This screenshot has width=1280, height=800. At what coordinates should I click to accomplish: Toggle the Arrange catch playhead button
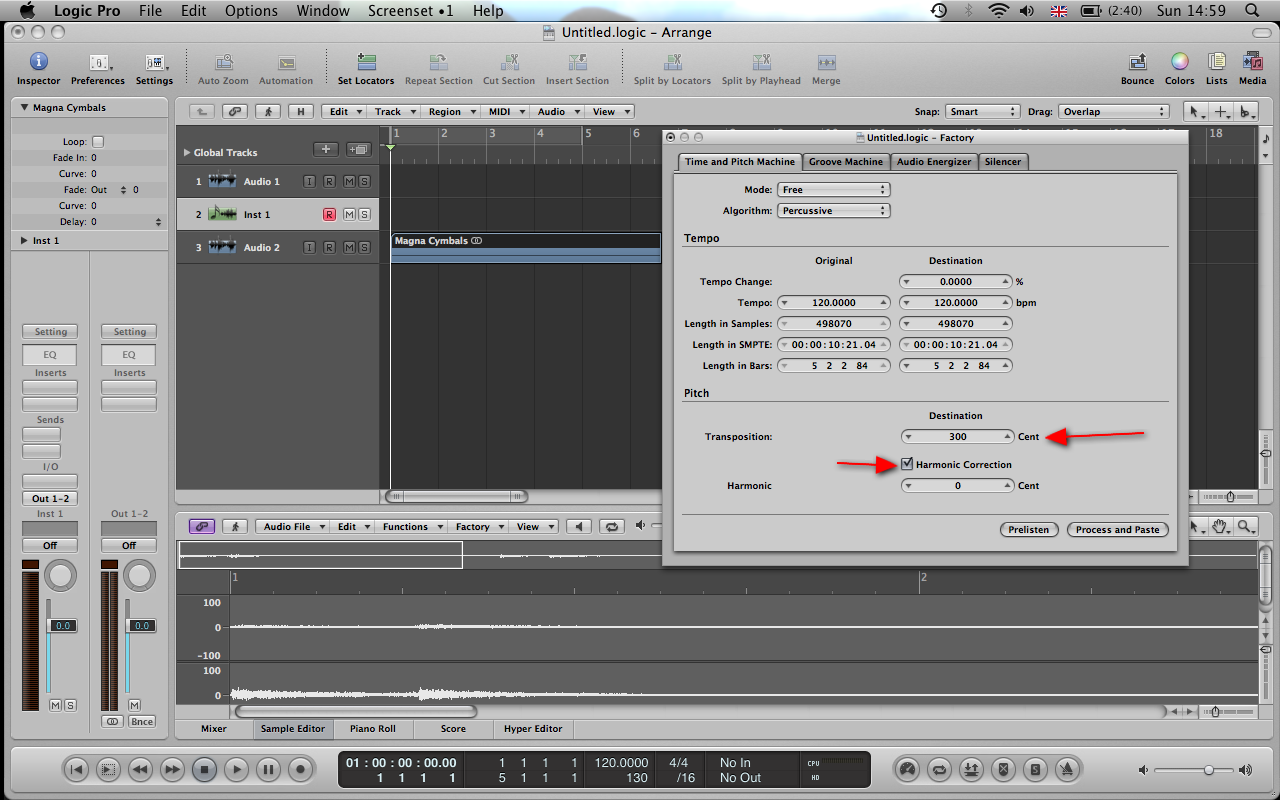[268, 112]
